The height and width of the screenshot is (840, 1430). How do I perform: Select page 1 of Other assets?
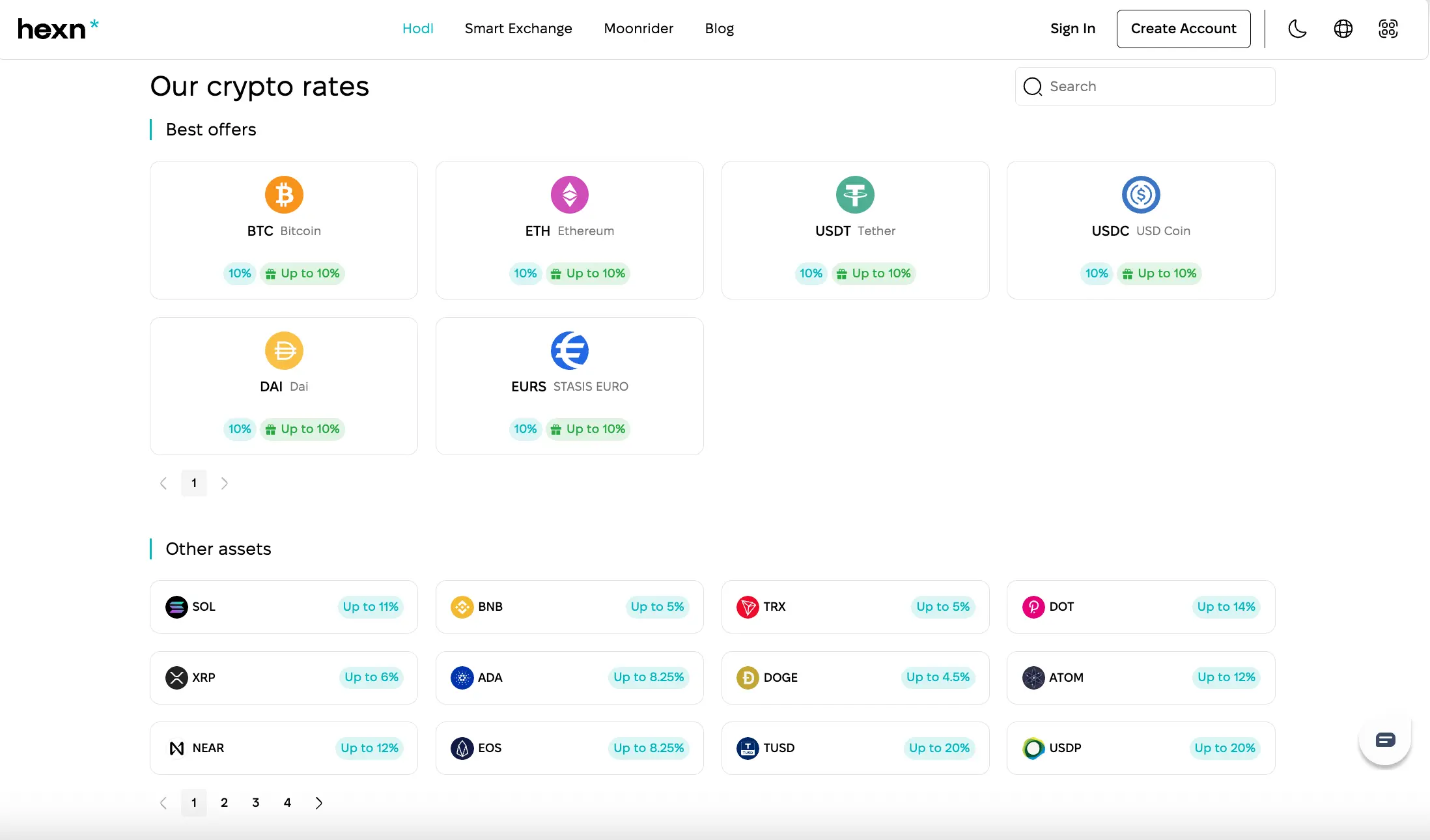click(x=194, y=803)
